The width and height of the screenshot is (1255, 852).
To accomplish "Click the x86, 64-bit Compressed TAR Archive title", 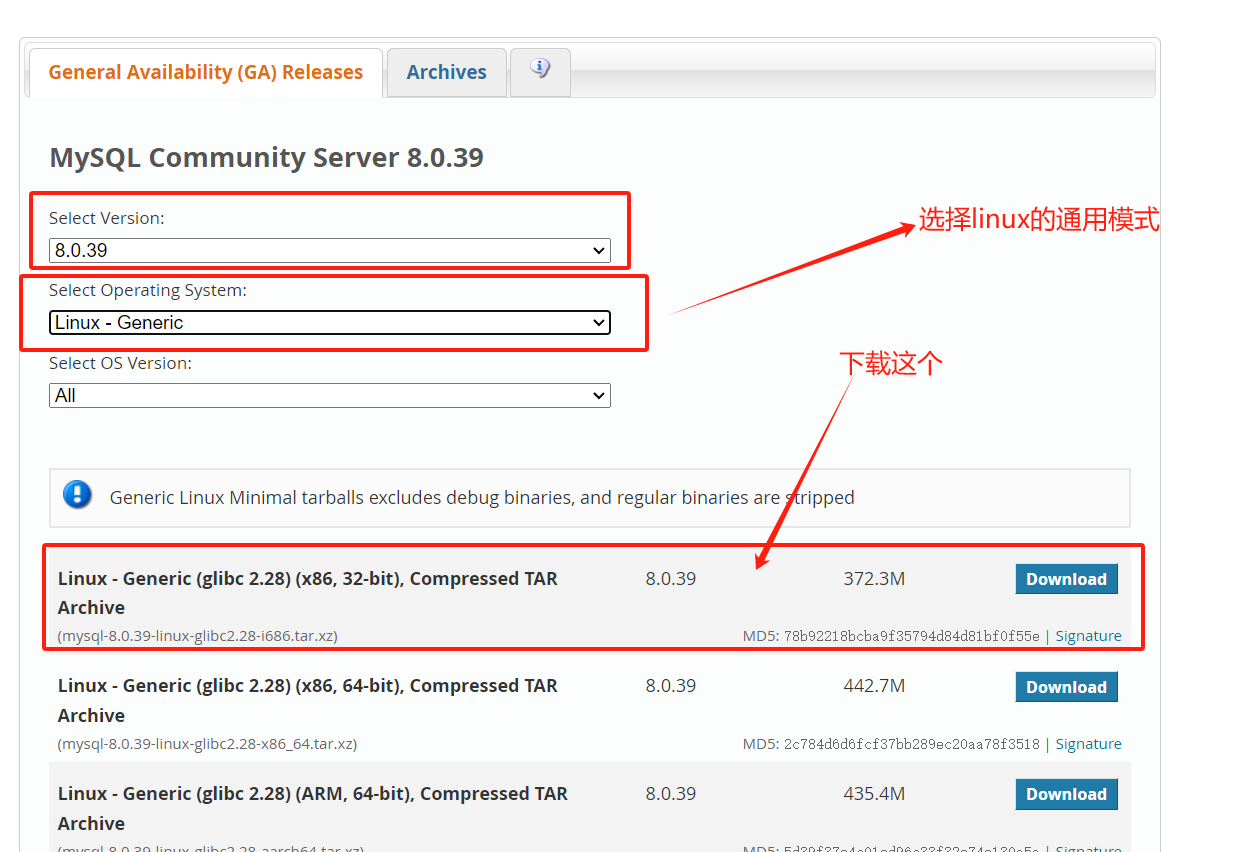I will tap(307, 700).
